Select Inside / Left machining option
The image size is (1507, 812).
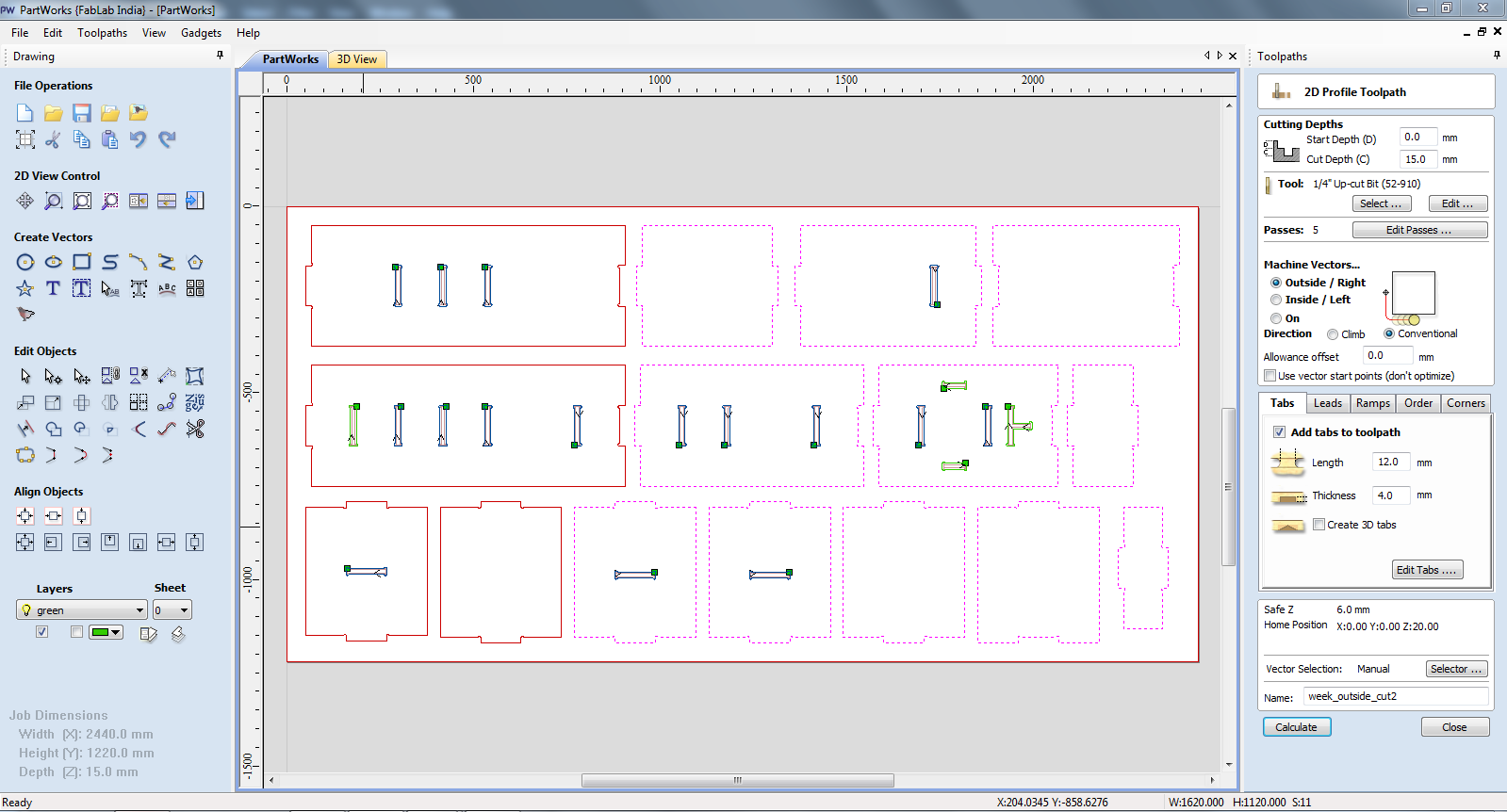[1276, 300]
